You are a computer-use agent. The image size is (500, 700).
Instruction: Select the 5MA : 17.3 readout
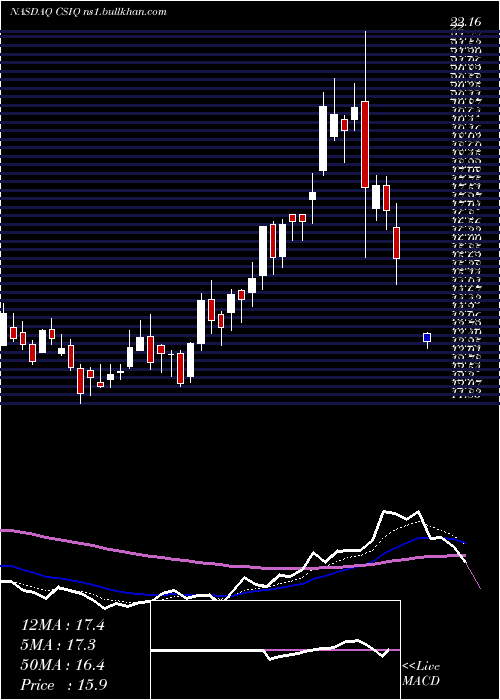point(58,645)
